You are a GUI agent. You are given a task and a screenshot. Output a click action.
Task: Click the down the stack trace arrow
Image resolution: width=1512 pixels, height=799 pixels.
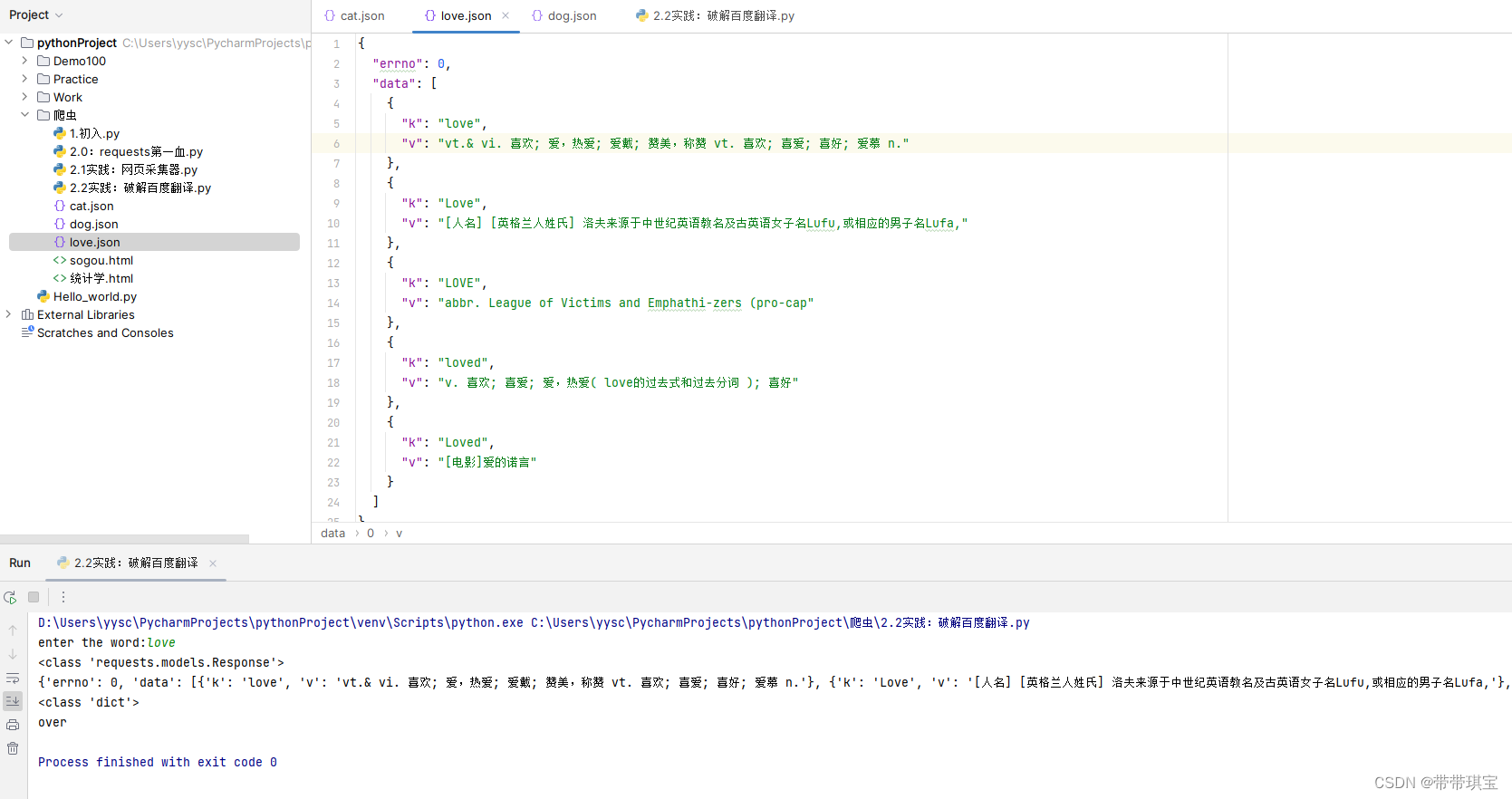click(x=13, y=654)
